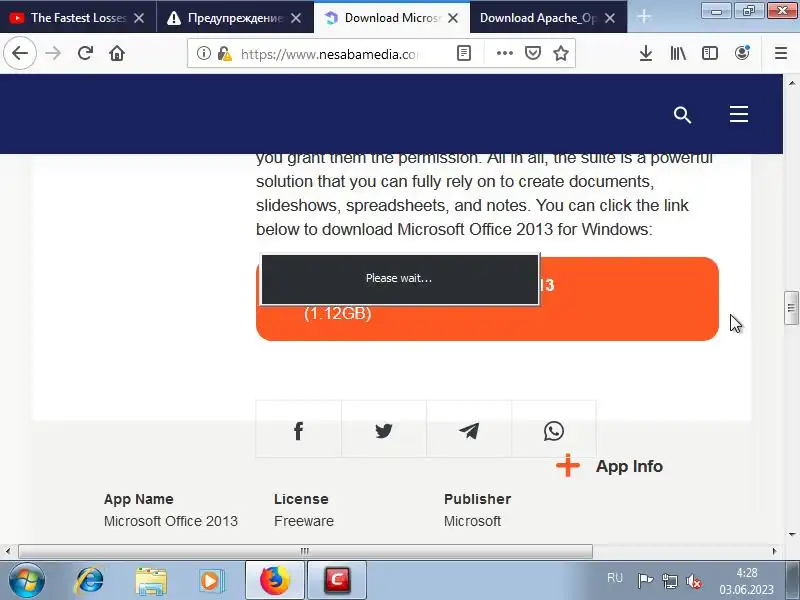Show site information via the info icon
The image size is (800, 600).
[x=204, y=53]
